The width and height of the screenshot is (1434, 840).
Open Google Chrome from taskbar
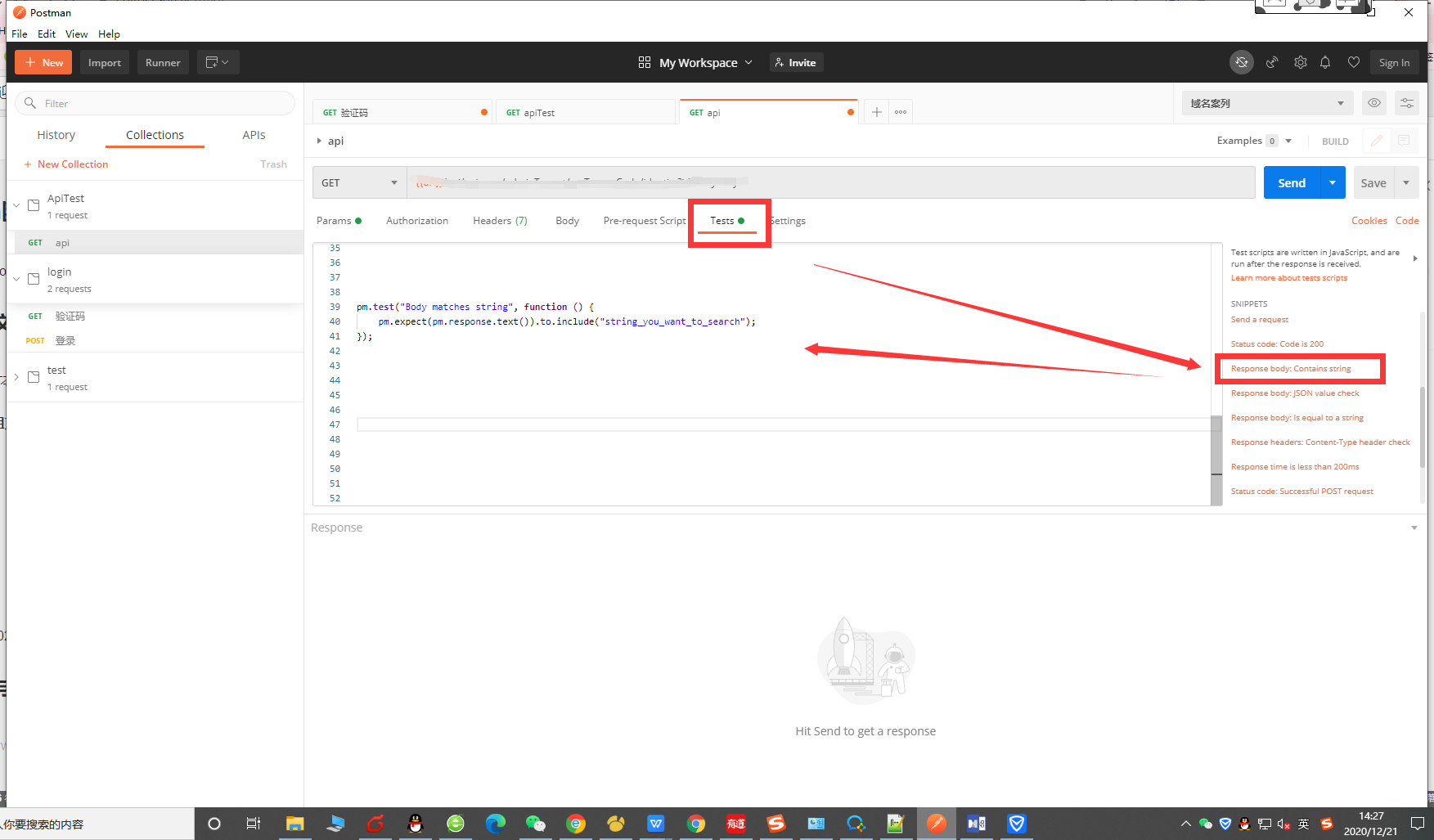[x=696, y=824]
